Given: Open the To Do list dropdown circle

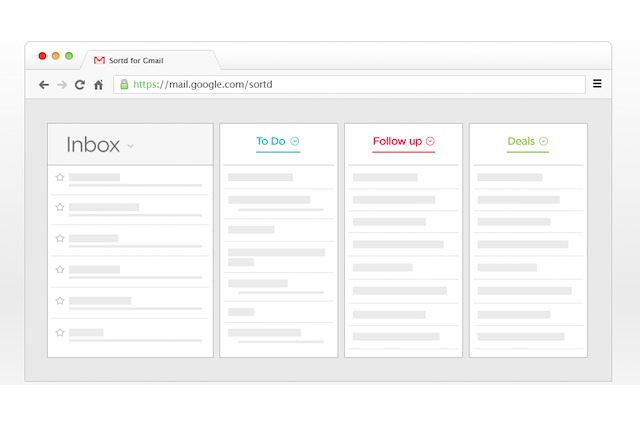Looking at the screenshot, I should tap(295, 141).
